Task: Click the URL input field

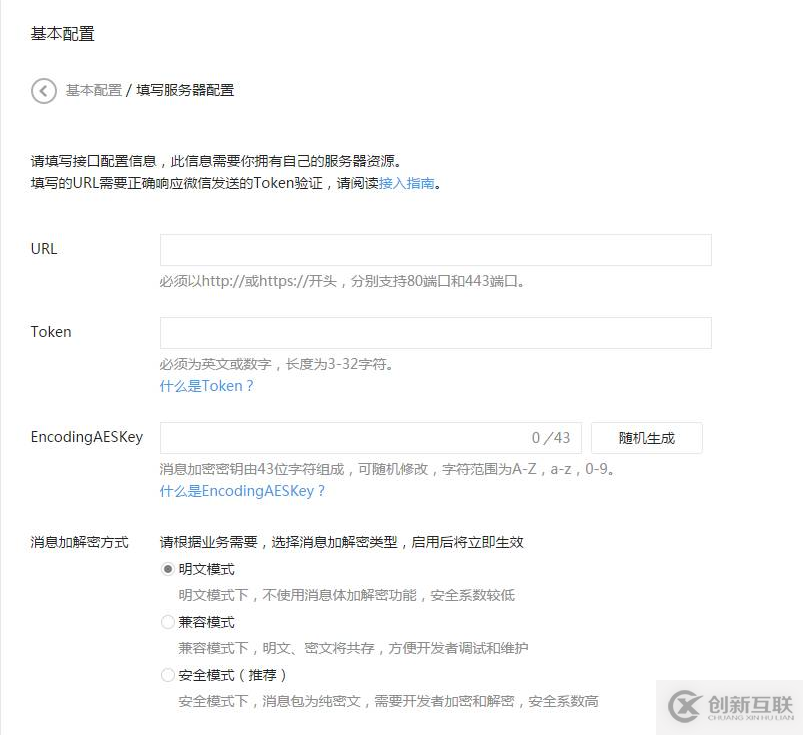Action: pos(435,249)
